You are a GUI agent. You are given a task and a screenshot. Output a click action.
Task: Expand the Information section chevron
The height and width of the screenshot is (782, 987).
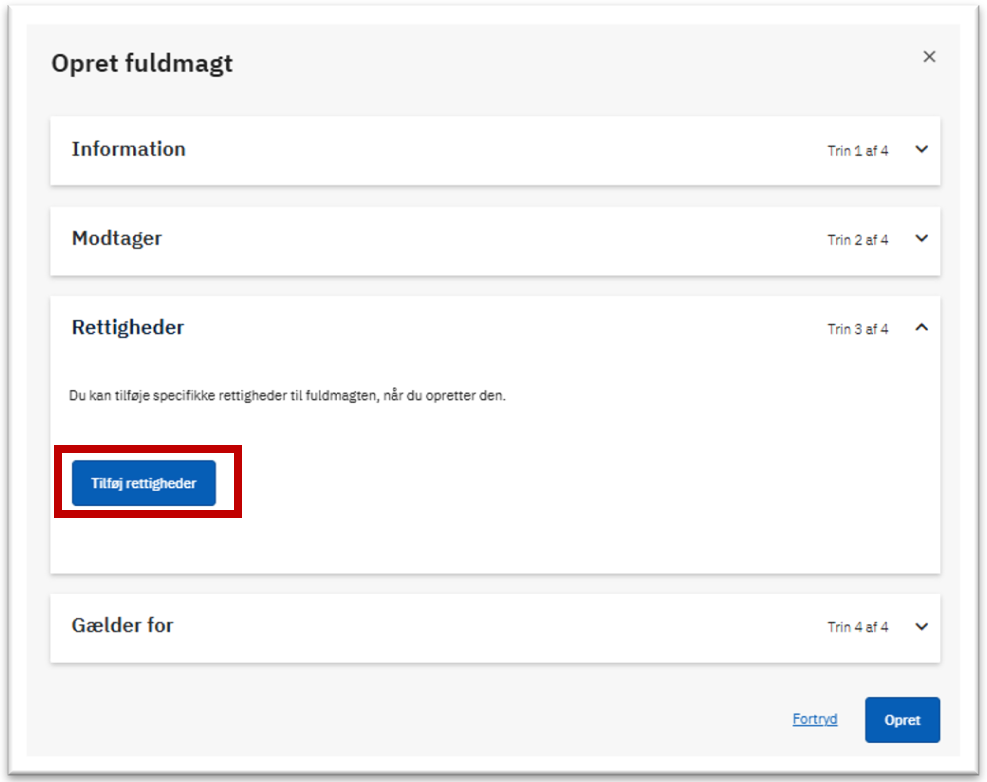(922, 150)
